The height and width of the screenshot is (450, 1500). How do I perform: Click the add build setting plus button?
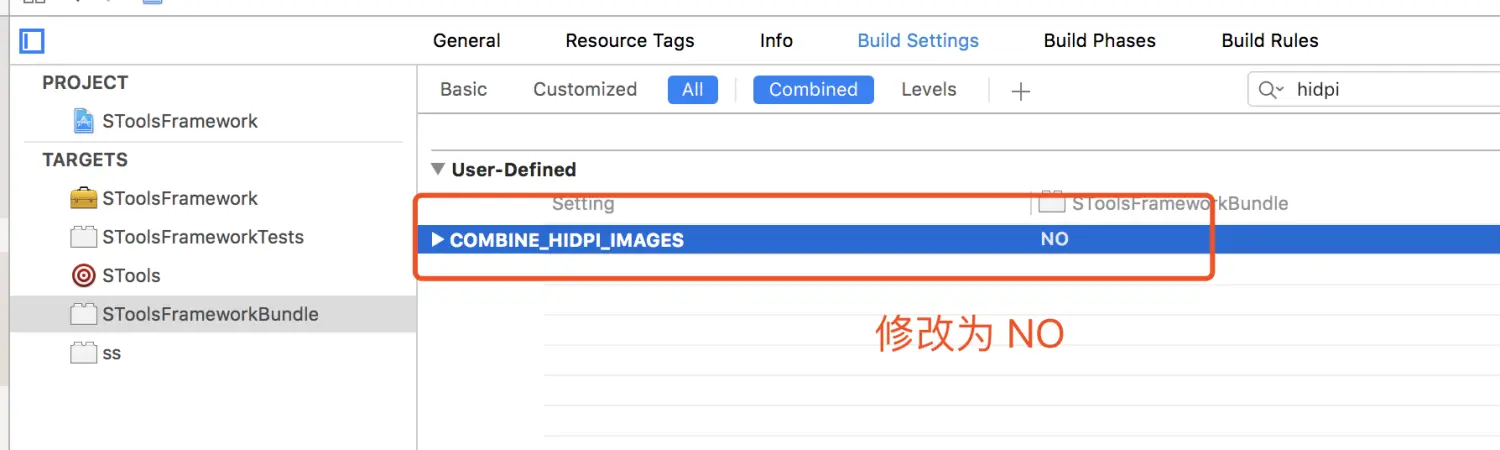(x=1020, y=91)
